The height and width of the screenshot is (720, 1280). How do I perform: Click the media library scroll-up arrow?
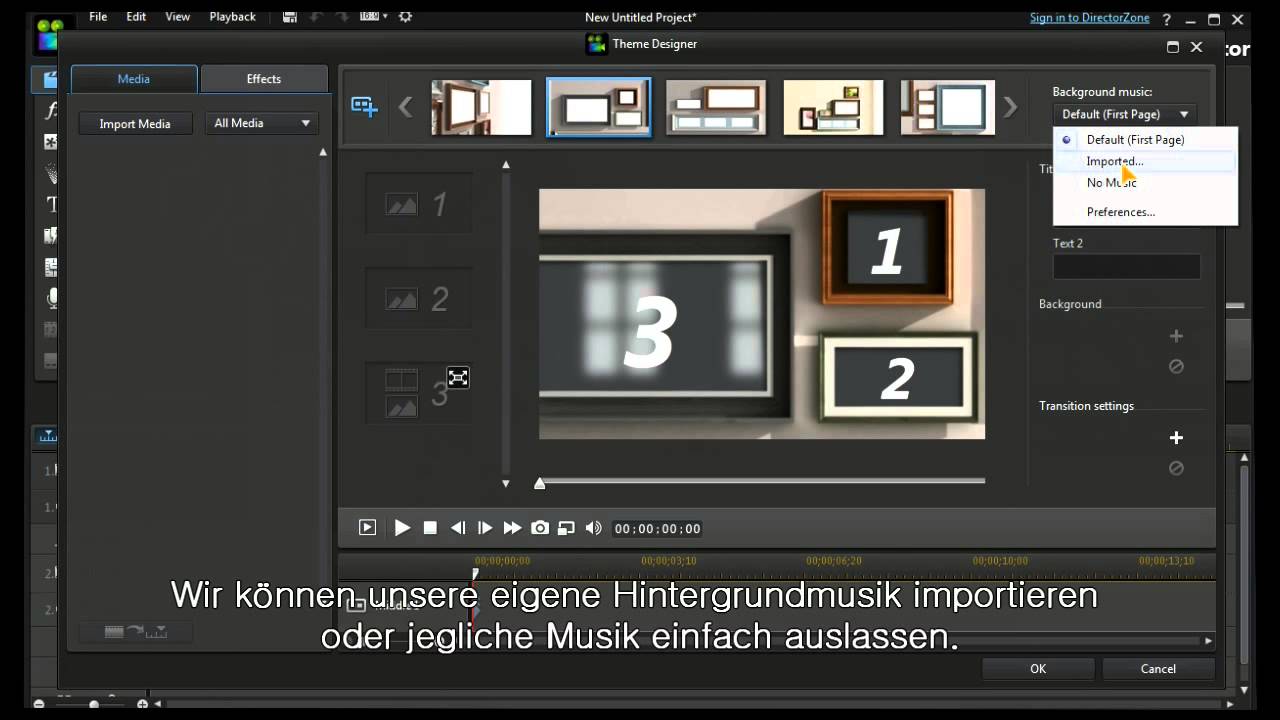tap(323, 152)
